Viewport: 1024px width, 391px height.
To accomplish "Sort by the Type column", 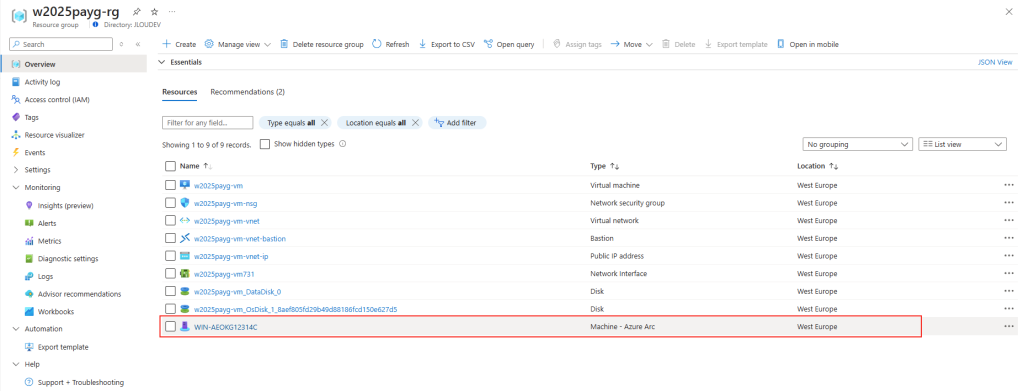I will pyautogui.click(x=604, y=166).
